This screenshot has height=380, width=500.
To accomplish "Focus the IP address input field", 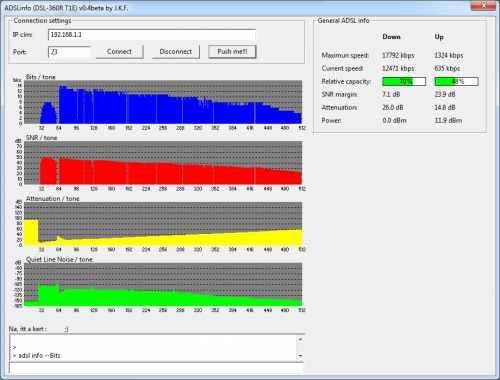I will (x=152, y=35).
